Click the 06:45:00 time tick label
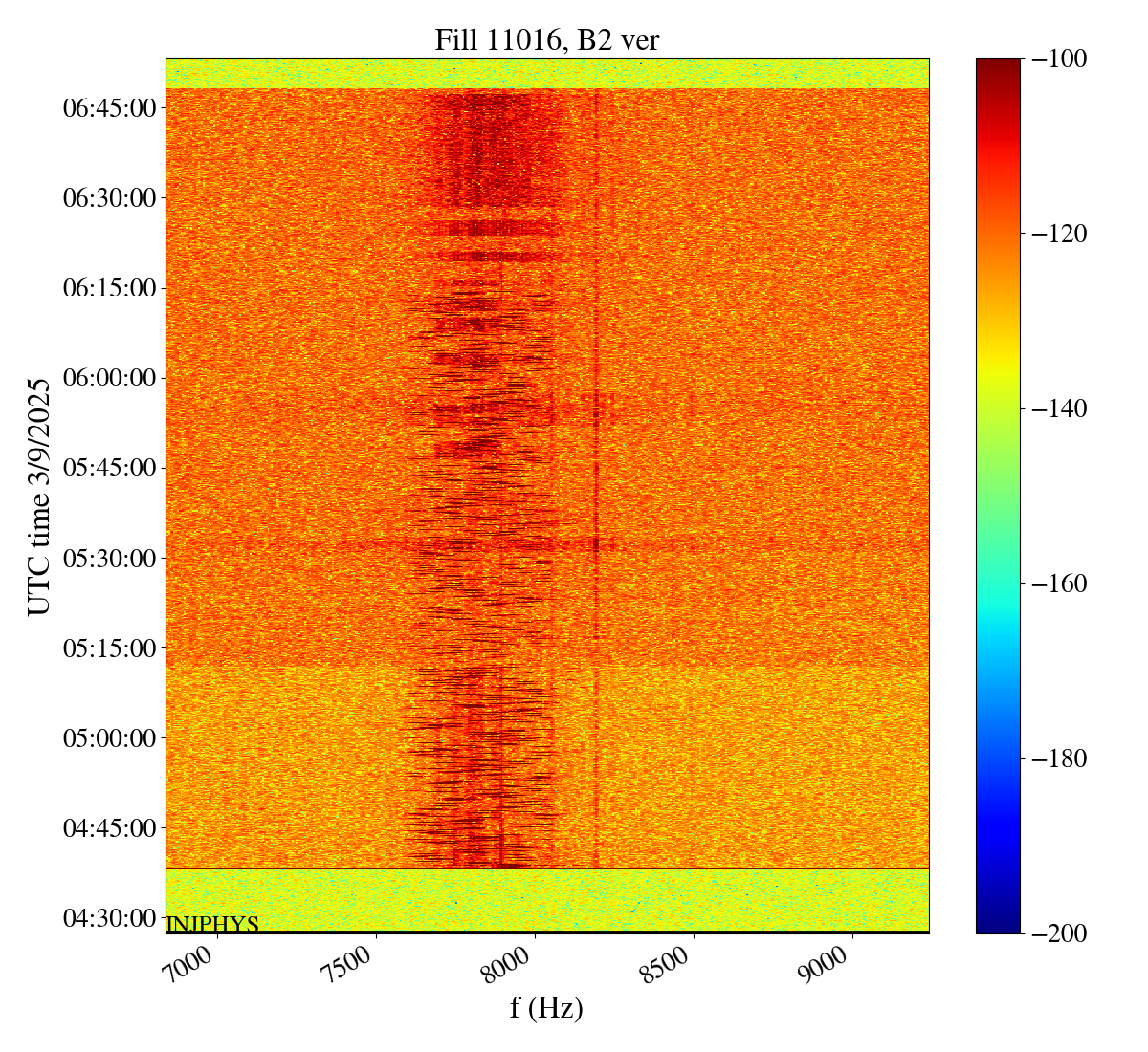The image size is (1148, 1052). point(109,108)
